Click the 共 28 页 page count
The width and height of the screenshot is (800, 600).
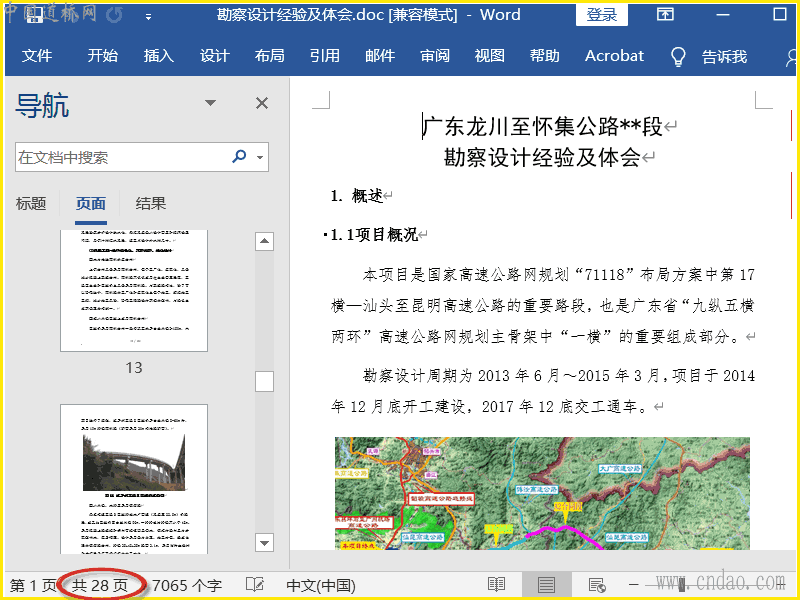[100, 585]
